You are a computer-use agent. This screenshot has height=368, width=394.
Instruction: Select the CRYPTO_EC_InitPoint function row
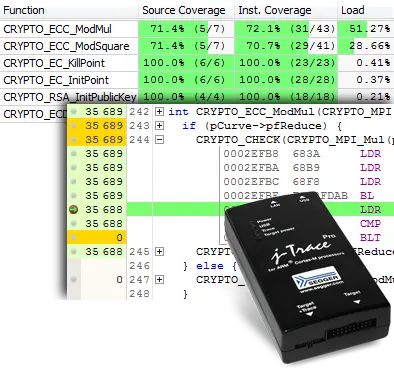(x=197, y=80)
